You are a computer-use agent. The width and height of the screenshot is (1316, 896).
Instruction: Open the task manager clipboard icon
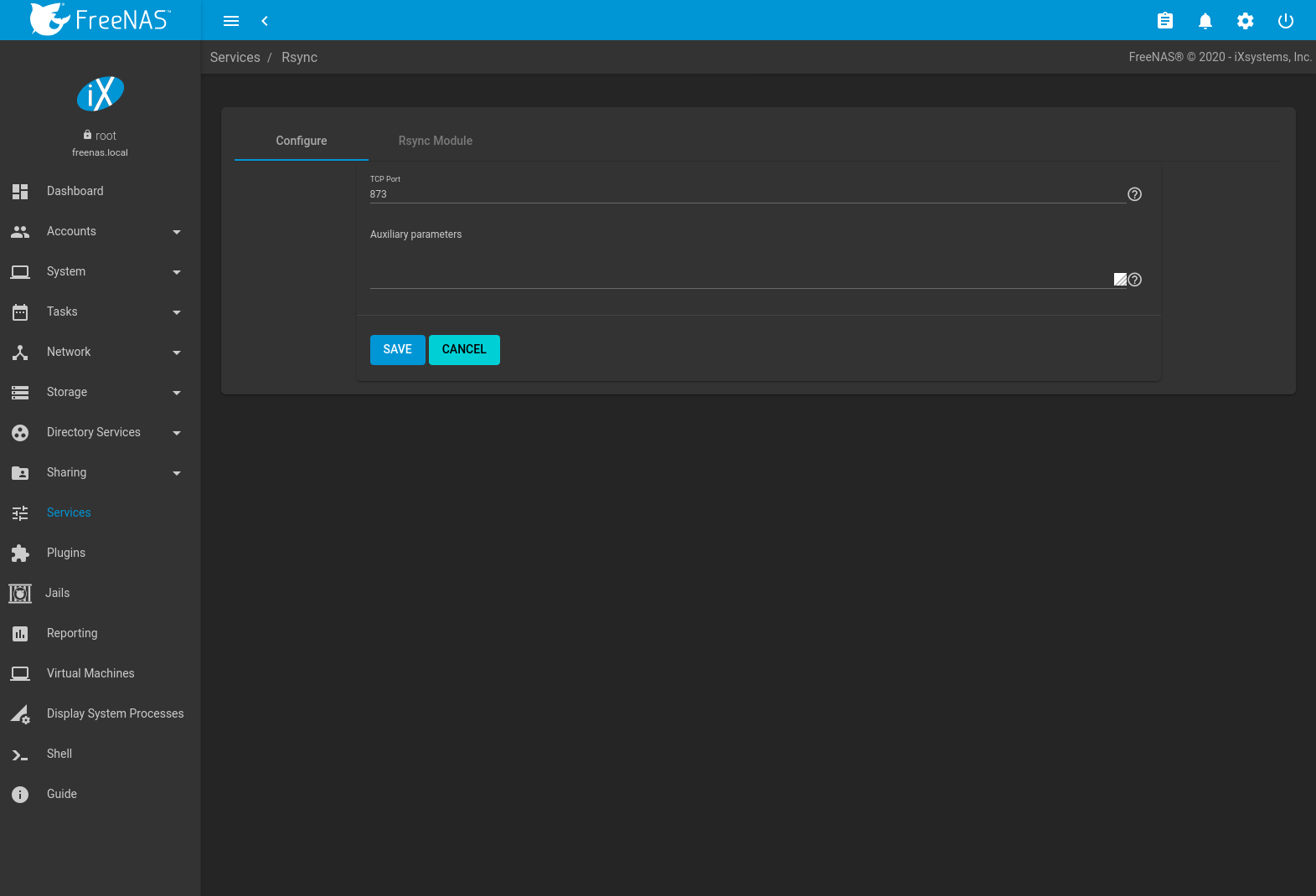[1164, 21]
